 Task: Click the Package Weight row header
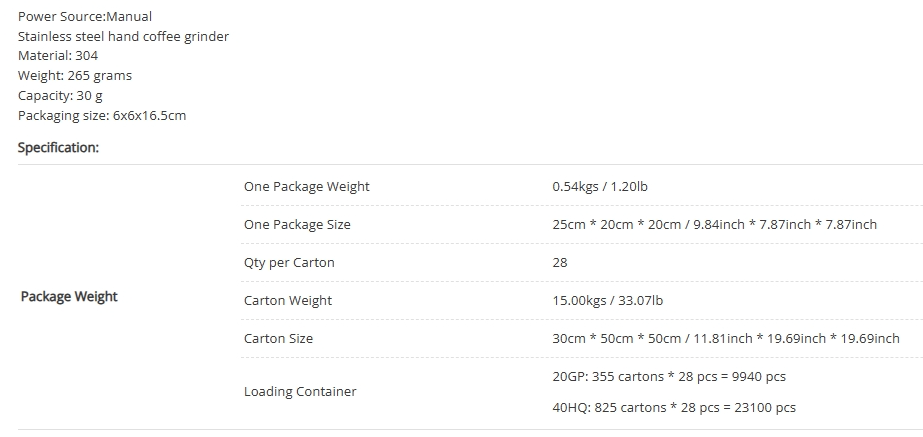tap(69, 296)
